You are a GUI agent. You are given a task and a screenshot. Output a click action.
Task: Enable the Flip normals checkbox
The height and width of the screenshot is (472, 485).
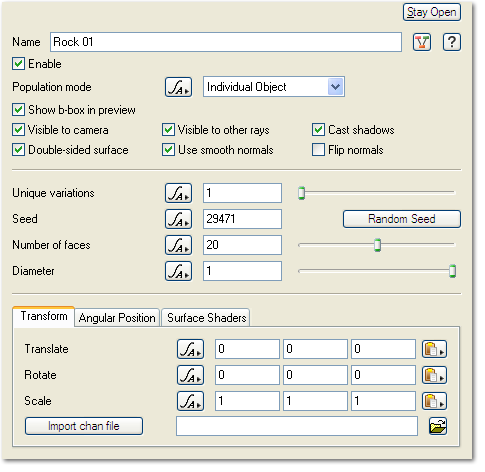318,150
